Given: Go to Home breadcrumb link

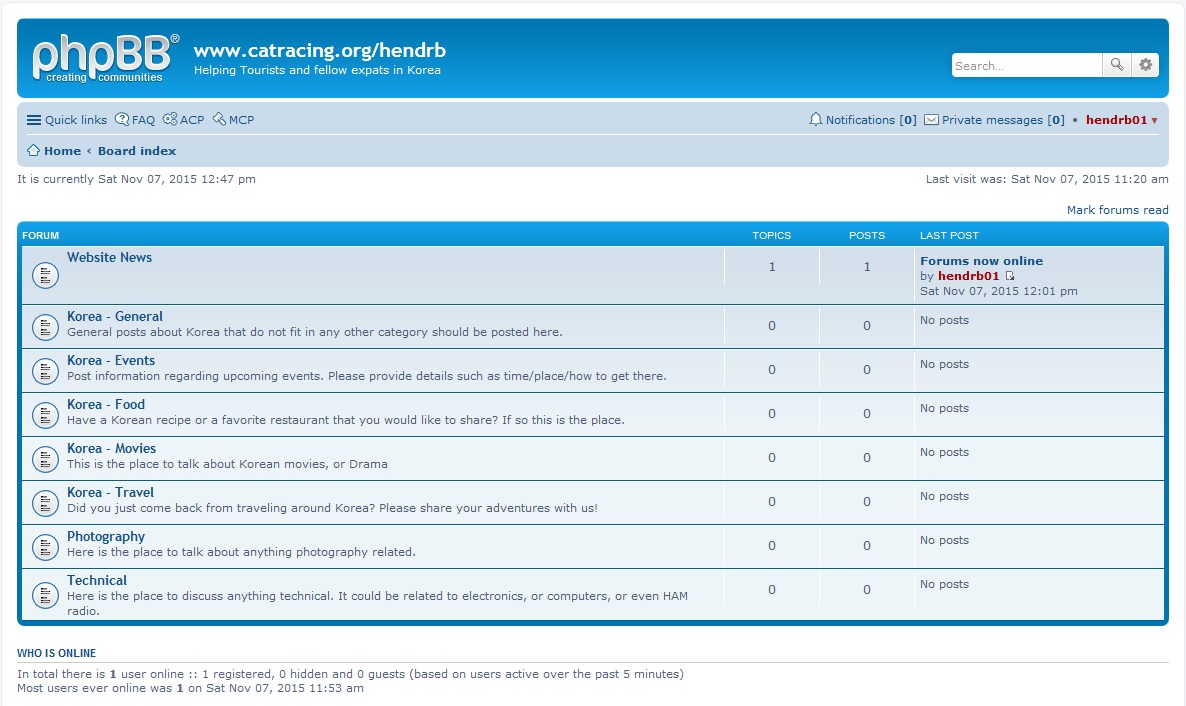Looking at the screenshot, I should pos(62,151).
